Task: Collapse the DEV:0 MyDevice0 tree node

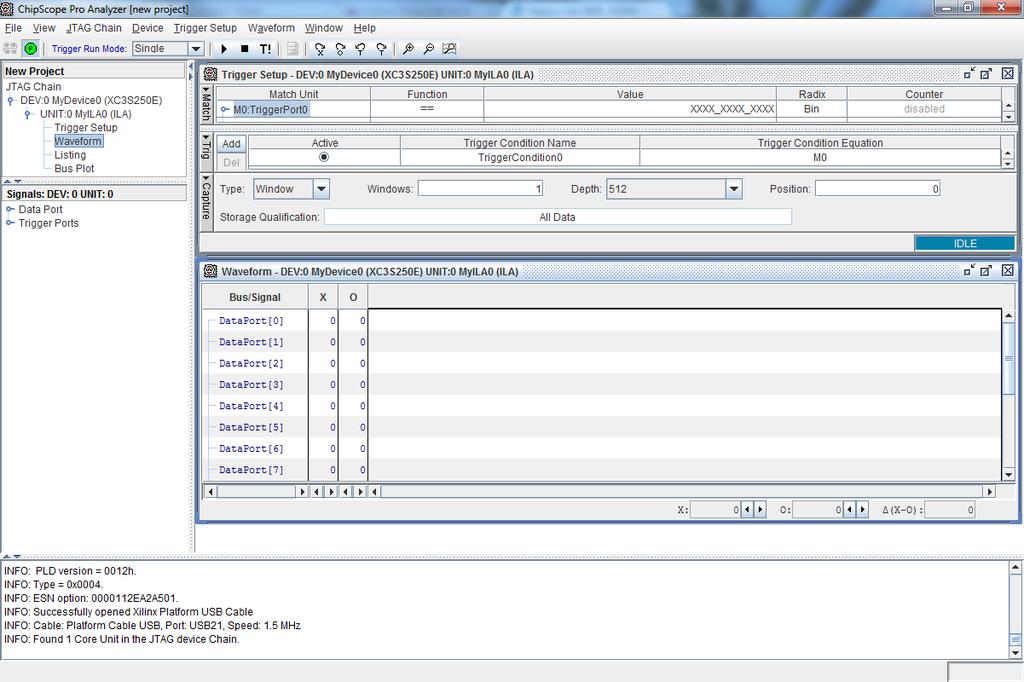Action: point(10,101)
